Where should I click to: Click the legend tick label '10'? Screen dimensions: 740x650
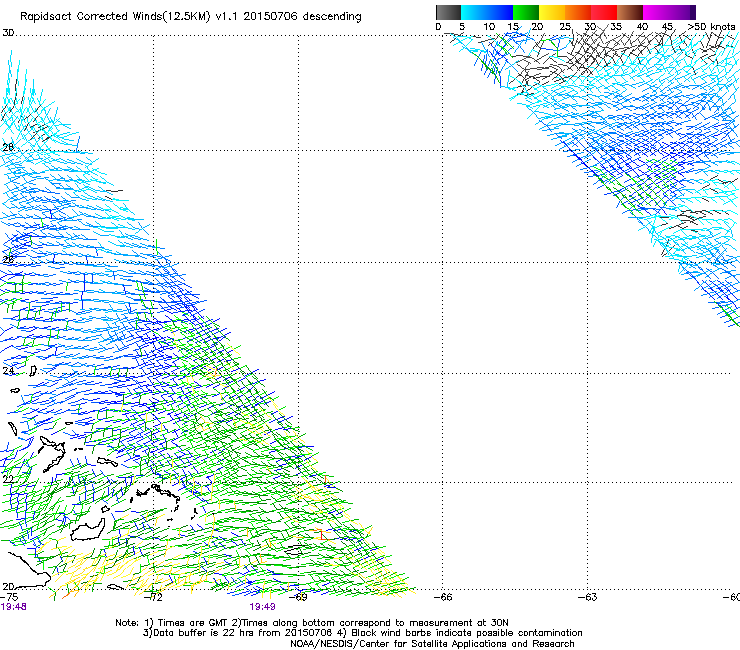point(489,26)
